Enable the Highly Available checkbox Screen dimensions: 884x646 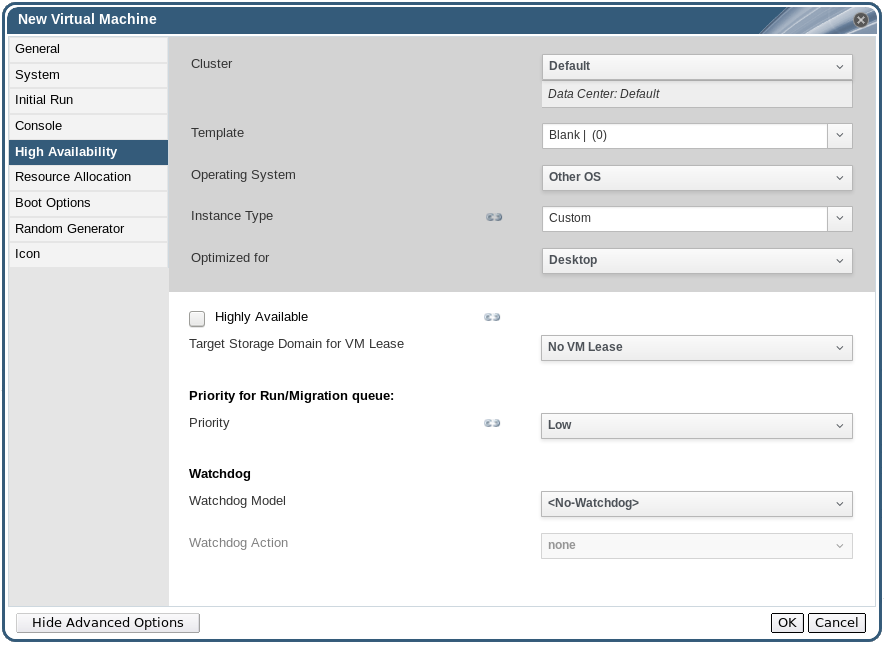pyautogui.click(x=197, y=318)
